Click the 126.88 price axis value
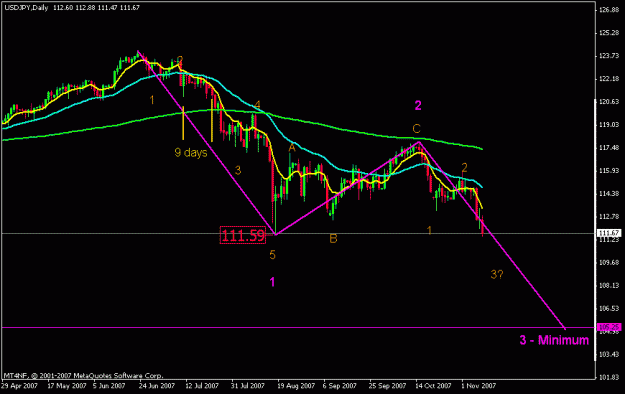625x394 pixels. point(609,10)
